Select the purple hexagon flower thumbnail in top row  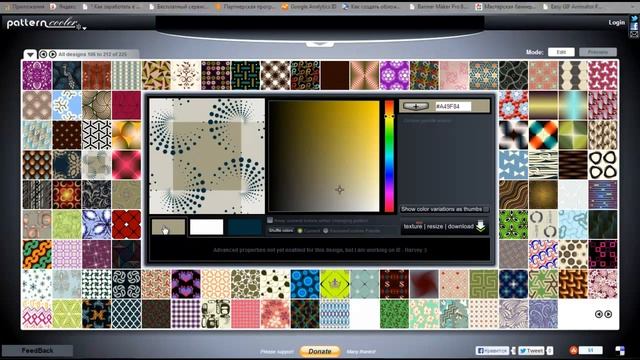point(394,76)
